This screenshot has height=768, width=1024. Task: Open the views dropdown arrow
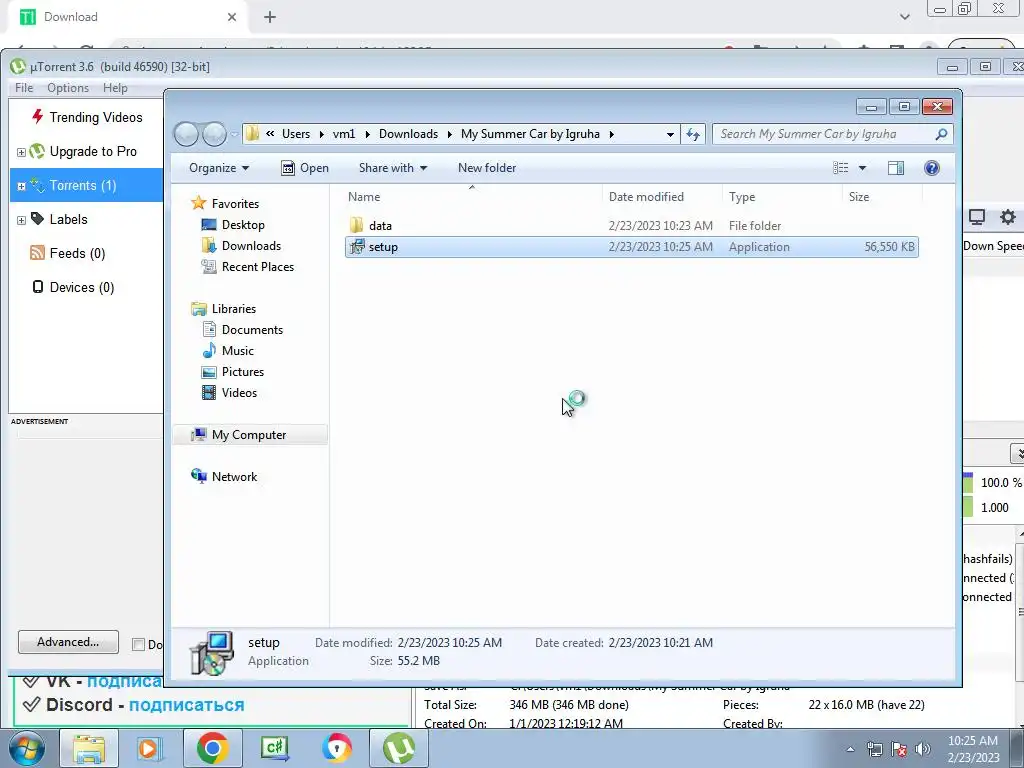(862, 168)
